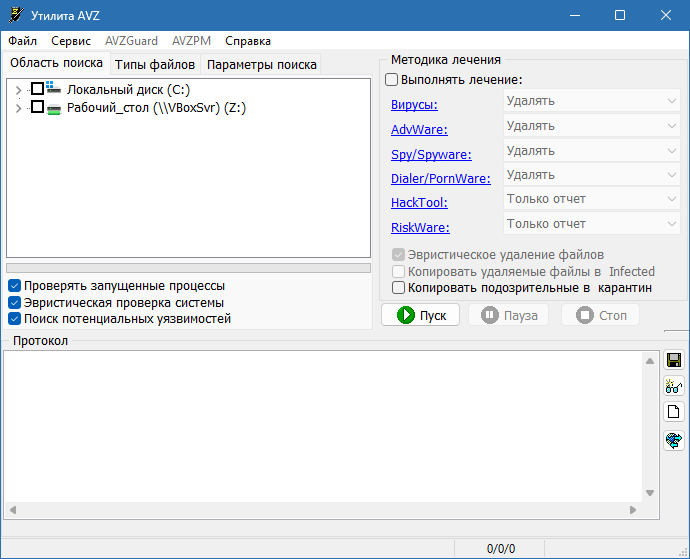The width and height of the screenshot is (690, 559).
Task: Open the HackTool action dropdown
Action: coord(591,199)
